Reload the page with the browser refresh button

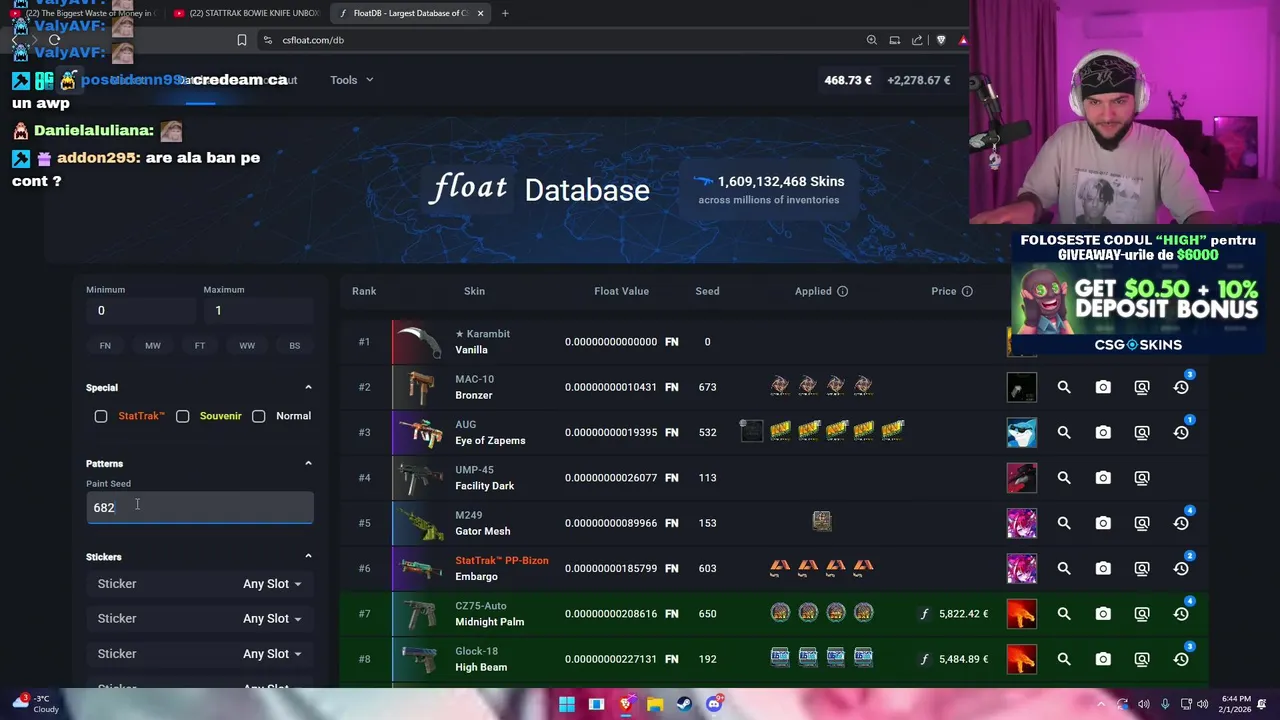coord(54,40)
